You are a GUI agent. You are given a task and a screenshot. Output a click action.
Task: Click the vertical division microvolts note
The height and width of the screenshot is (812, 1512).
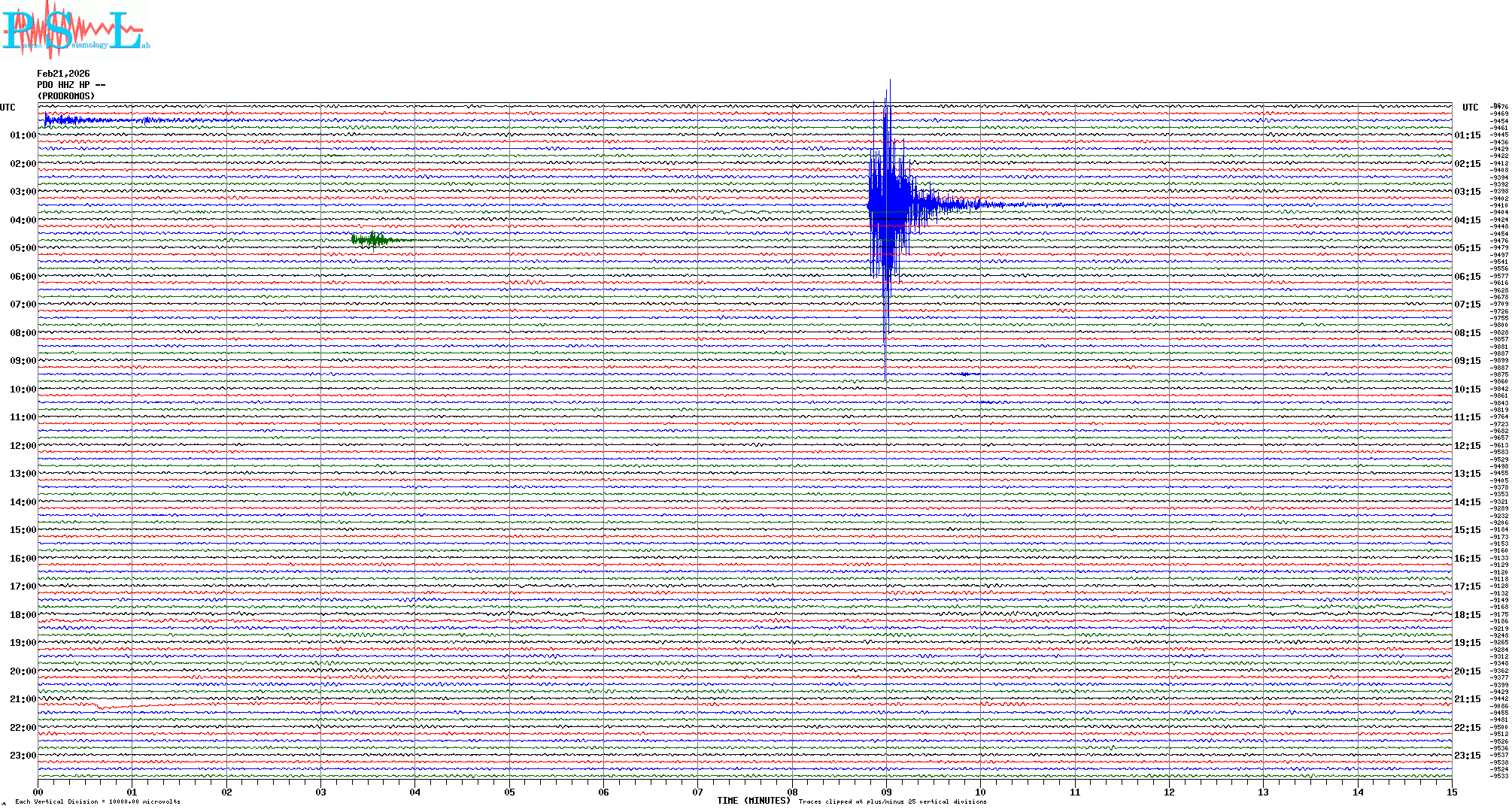[98, 801]
